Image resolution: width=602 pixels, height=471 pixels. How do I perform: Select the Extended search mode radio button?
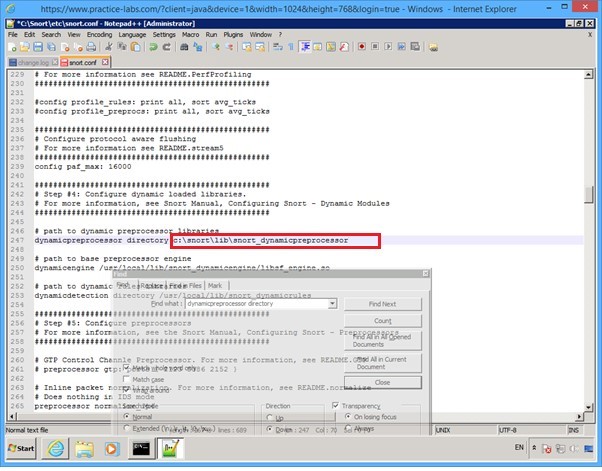pos(126,428)
